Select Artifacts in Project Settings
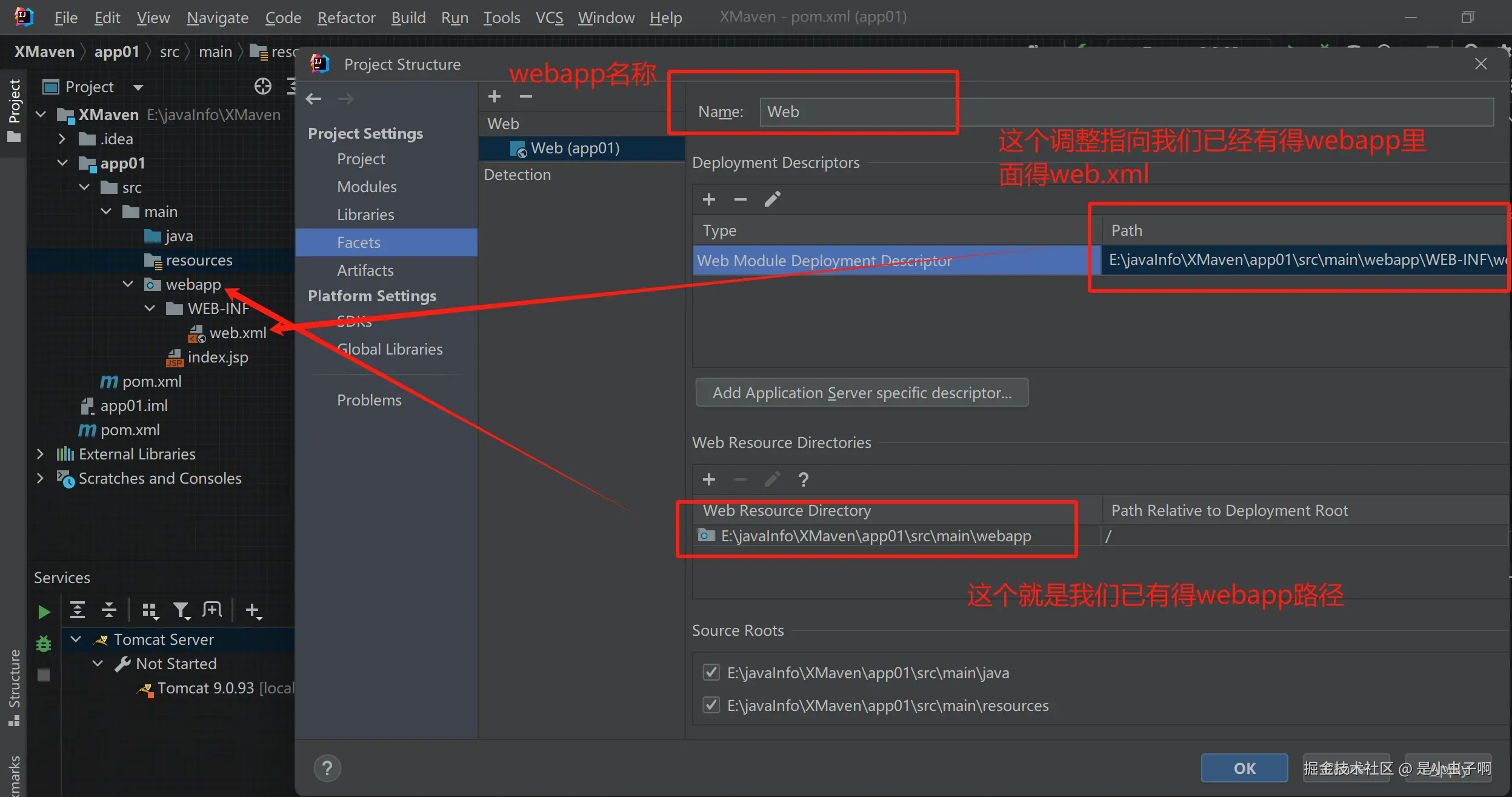 pyautogui.click(x=365, y=270)
